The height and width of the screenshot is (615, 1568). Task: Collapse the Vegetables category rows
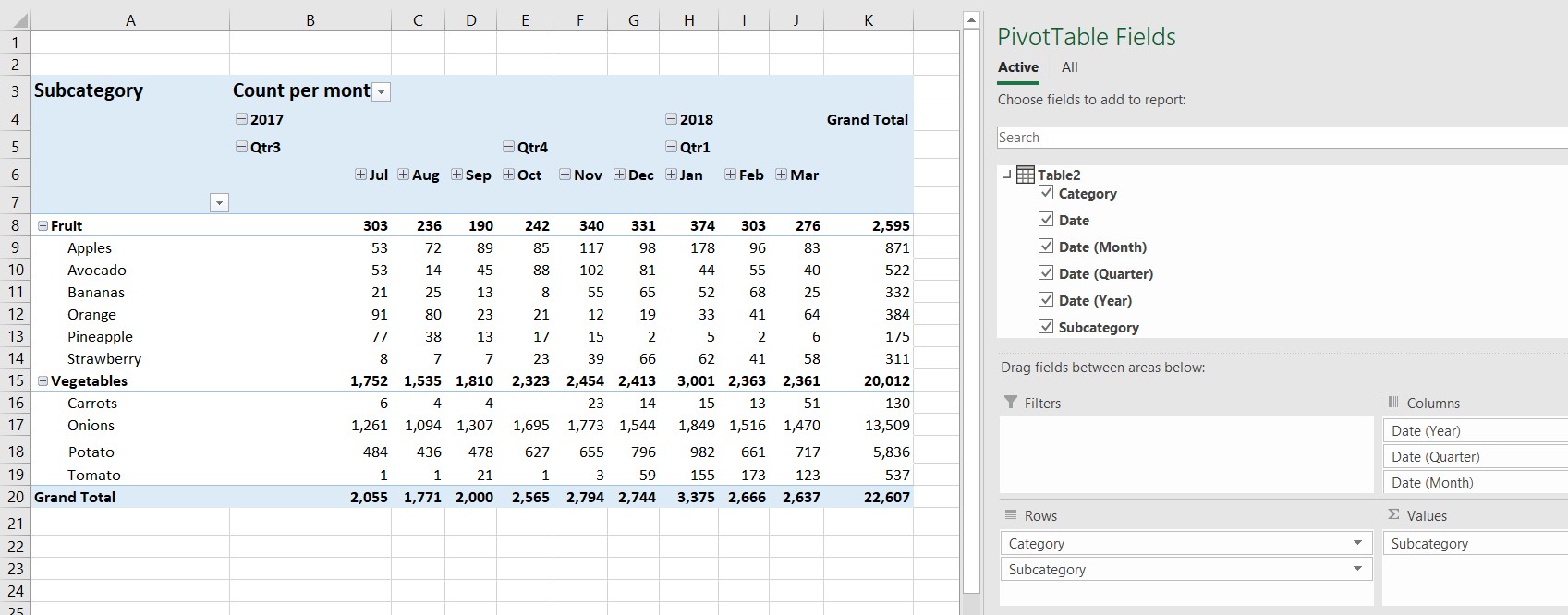pos(43,380)
